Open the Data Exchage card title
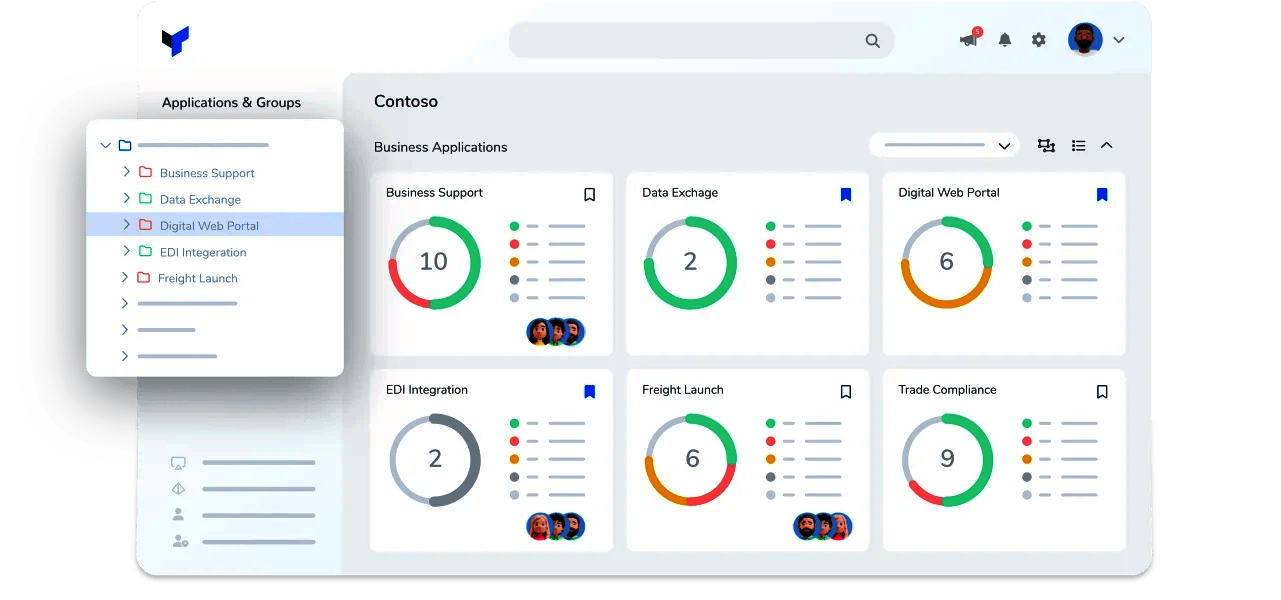1281x600 pixels. pos(680,193)
